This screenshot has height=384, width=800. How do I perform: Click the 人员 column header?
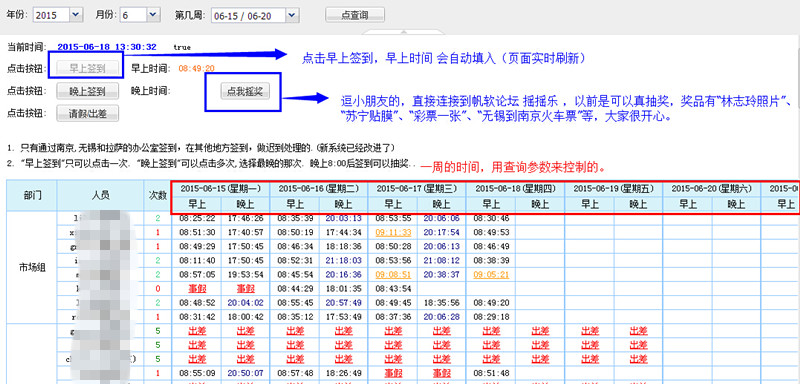point(101,195)
